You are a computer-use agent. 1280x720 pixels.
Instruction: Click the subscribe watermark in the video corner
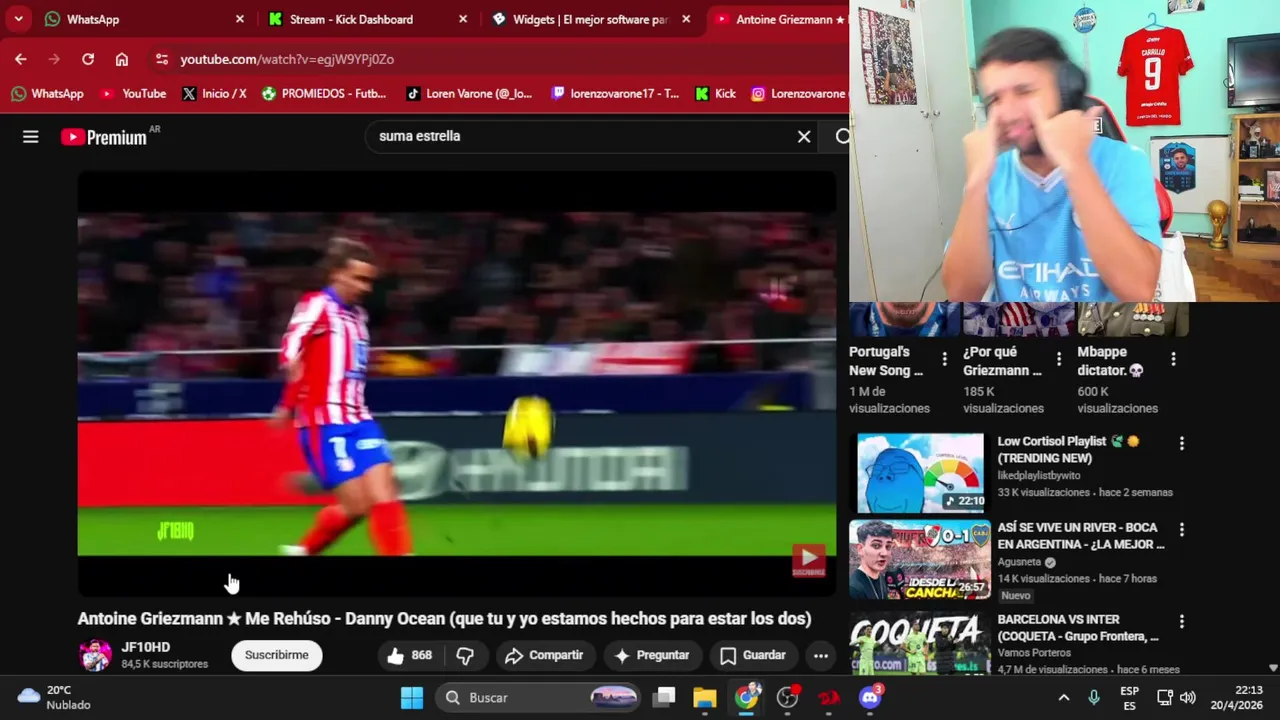pyautogui.click(x=809, y=560)
